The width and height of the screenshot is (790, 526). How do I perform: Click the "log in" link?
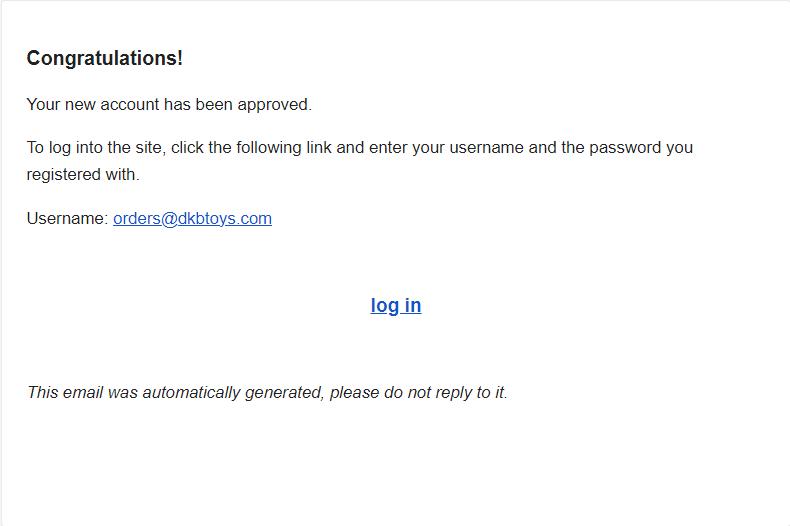click(x=395, y=305)
